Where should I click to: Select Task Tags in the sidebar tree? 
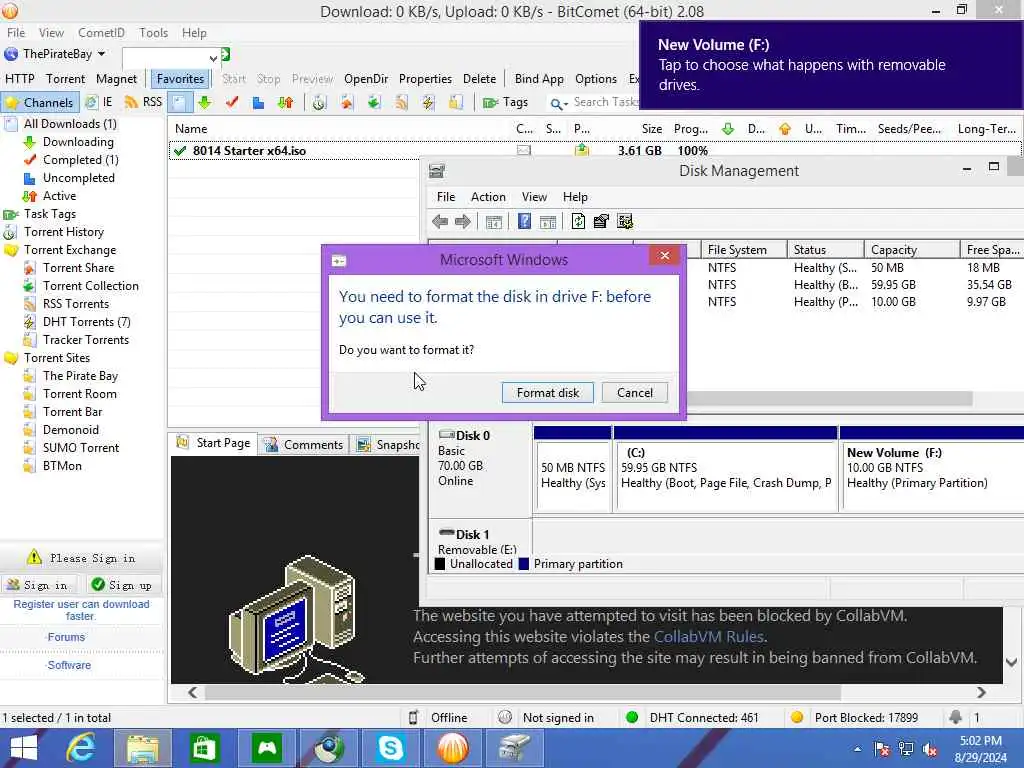(50, 214)
